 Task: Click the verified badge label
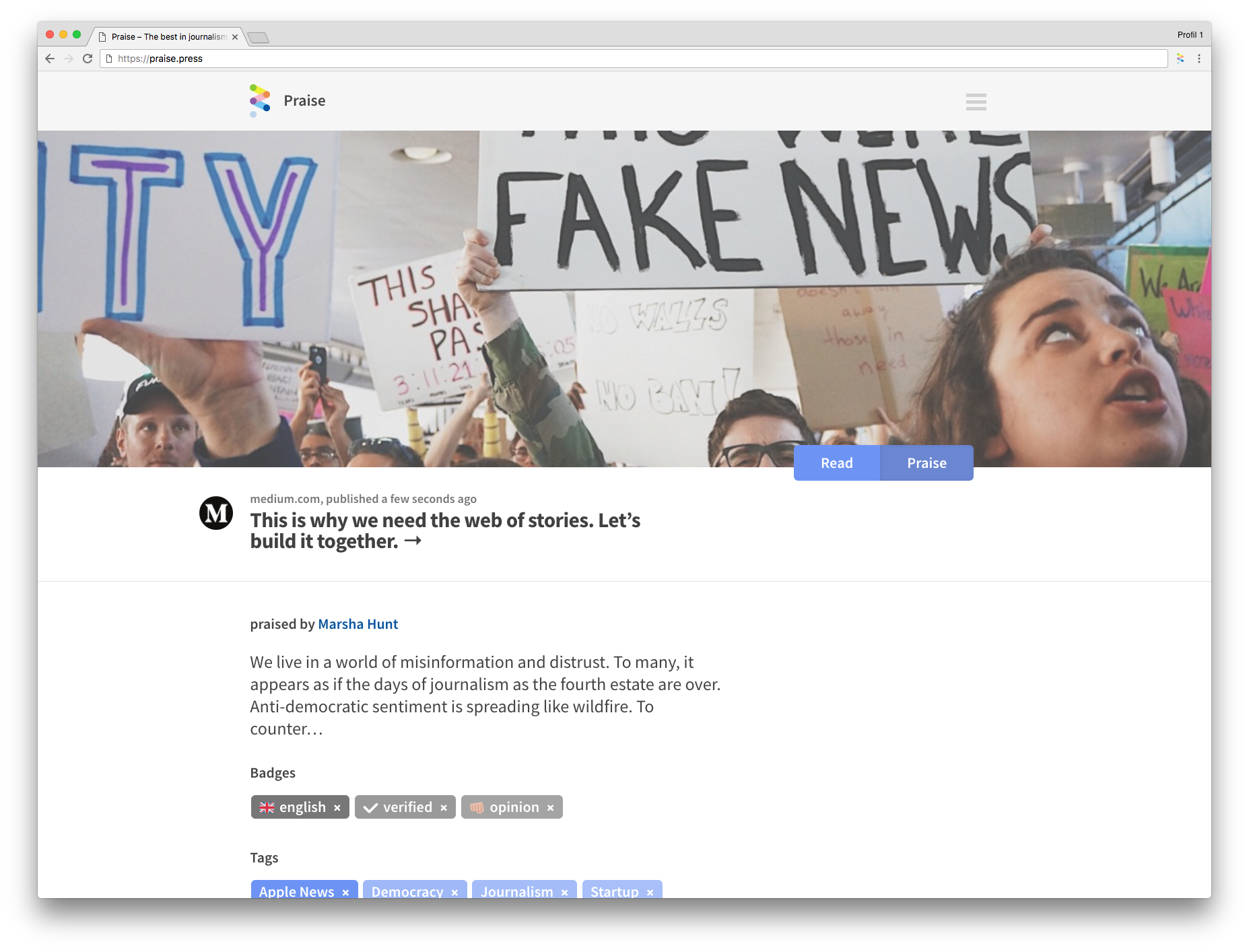click(x=407, y=807)
